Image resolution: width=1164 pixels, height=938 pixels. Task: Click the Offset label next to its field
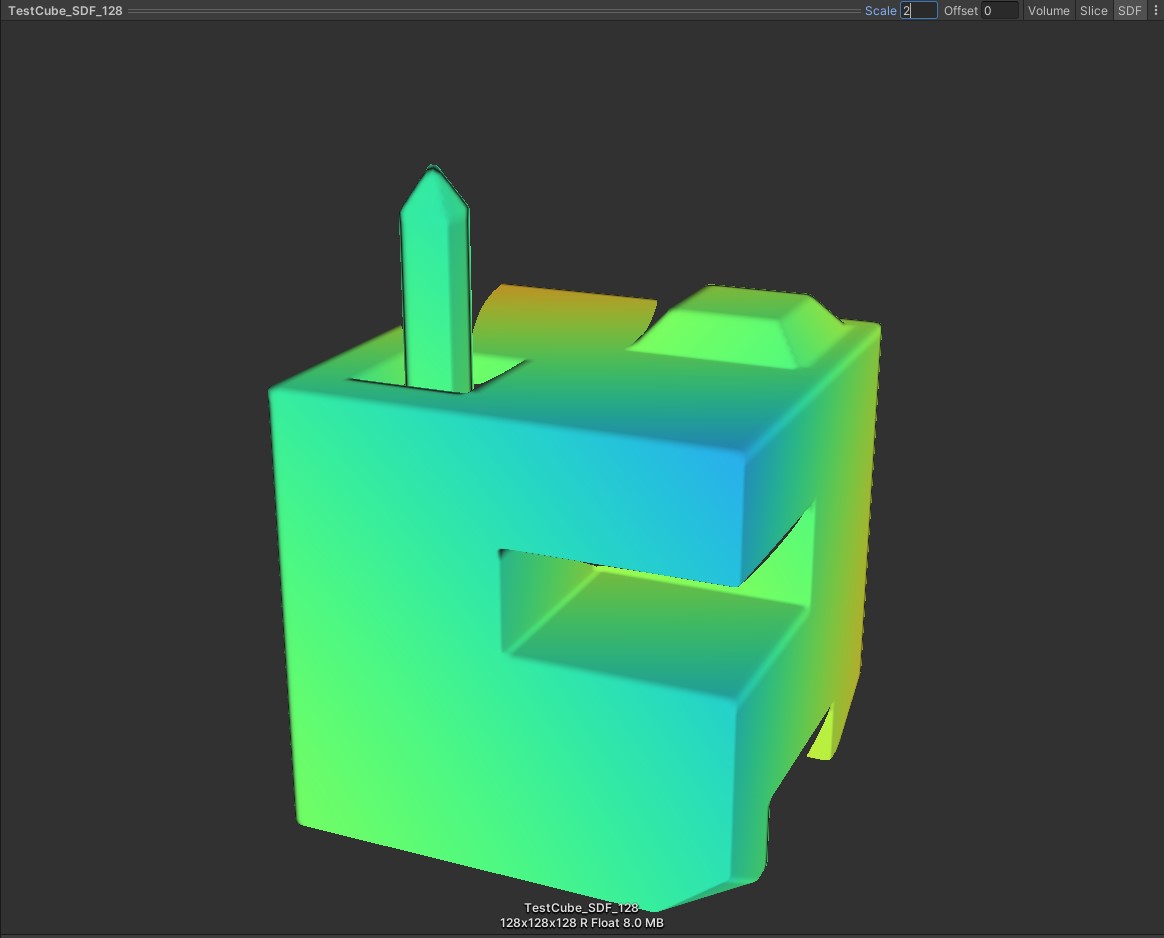[x=959, y=10]
